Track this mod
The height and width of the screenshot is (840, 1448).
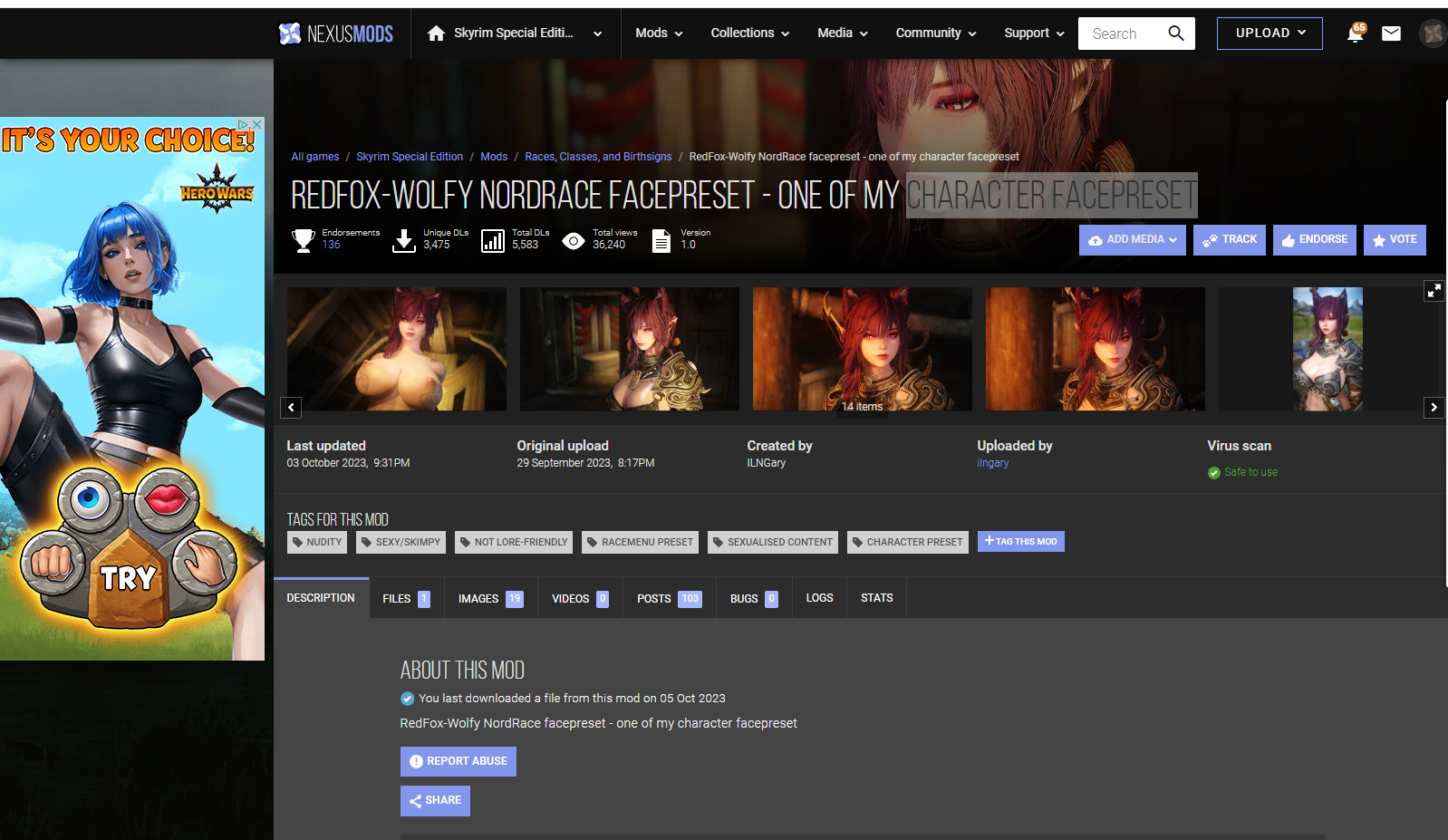pos(1230,240)
